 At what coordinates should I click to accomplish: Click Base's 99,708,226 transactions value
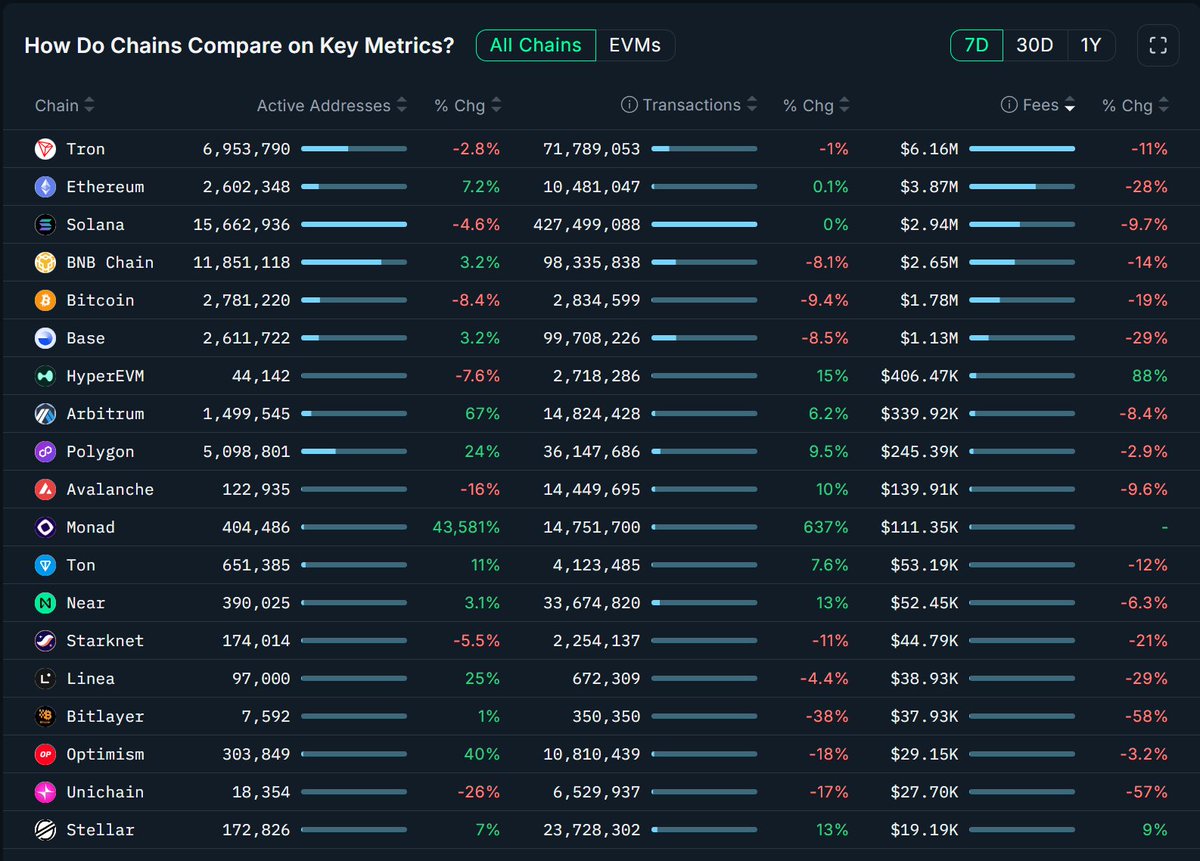pyautogui.click(x=592, y=338)
